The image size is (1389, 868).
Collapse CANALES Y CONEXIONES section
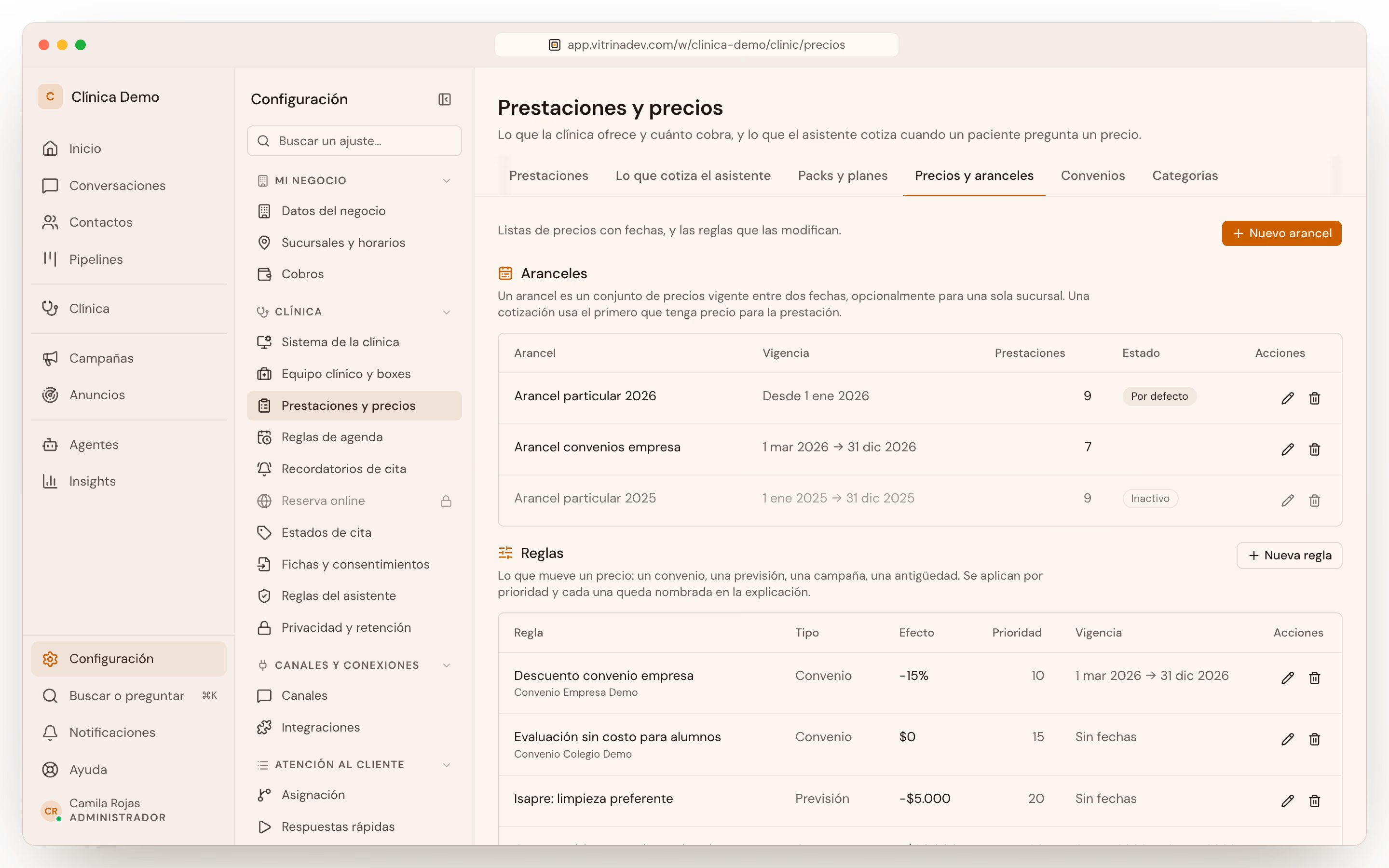pyautogui.click(x=354, y=665)
